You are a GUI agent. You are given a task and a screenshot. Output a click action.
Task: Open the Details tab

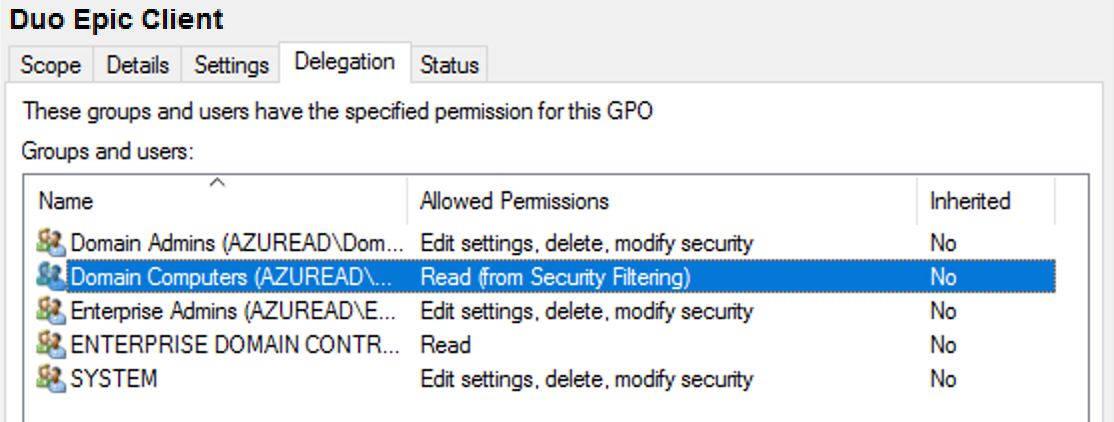point(138,65)
